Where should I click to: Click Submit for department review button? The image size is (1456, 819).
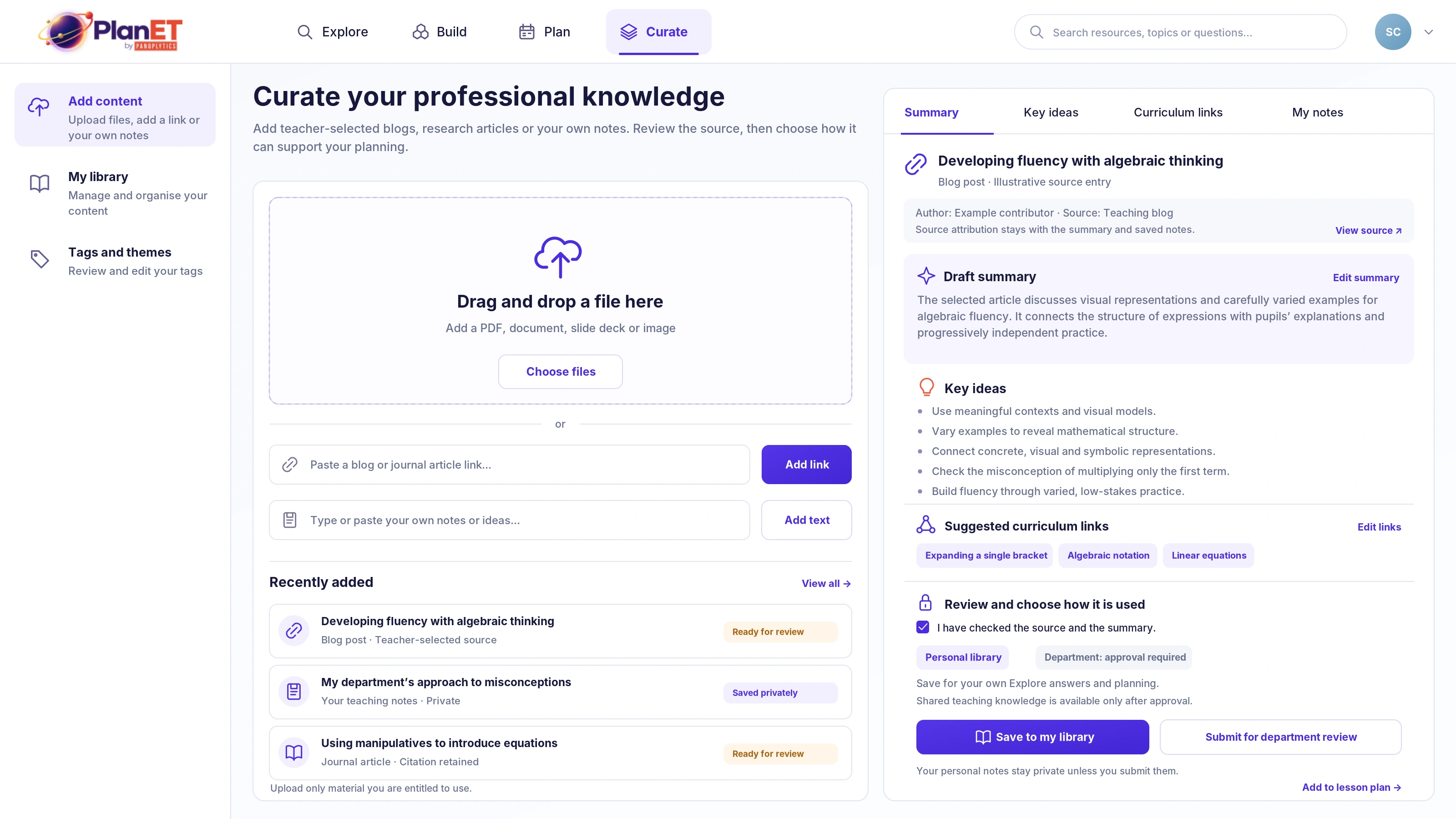[1281, 737]
